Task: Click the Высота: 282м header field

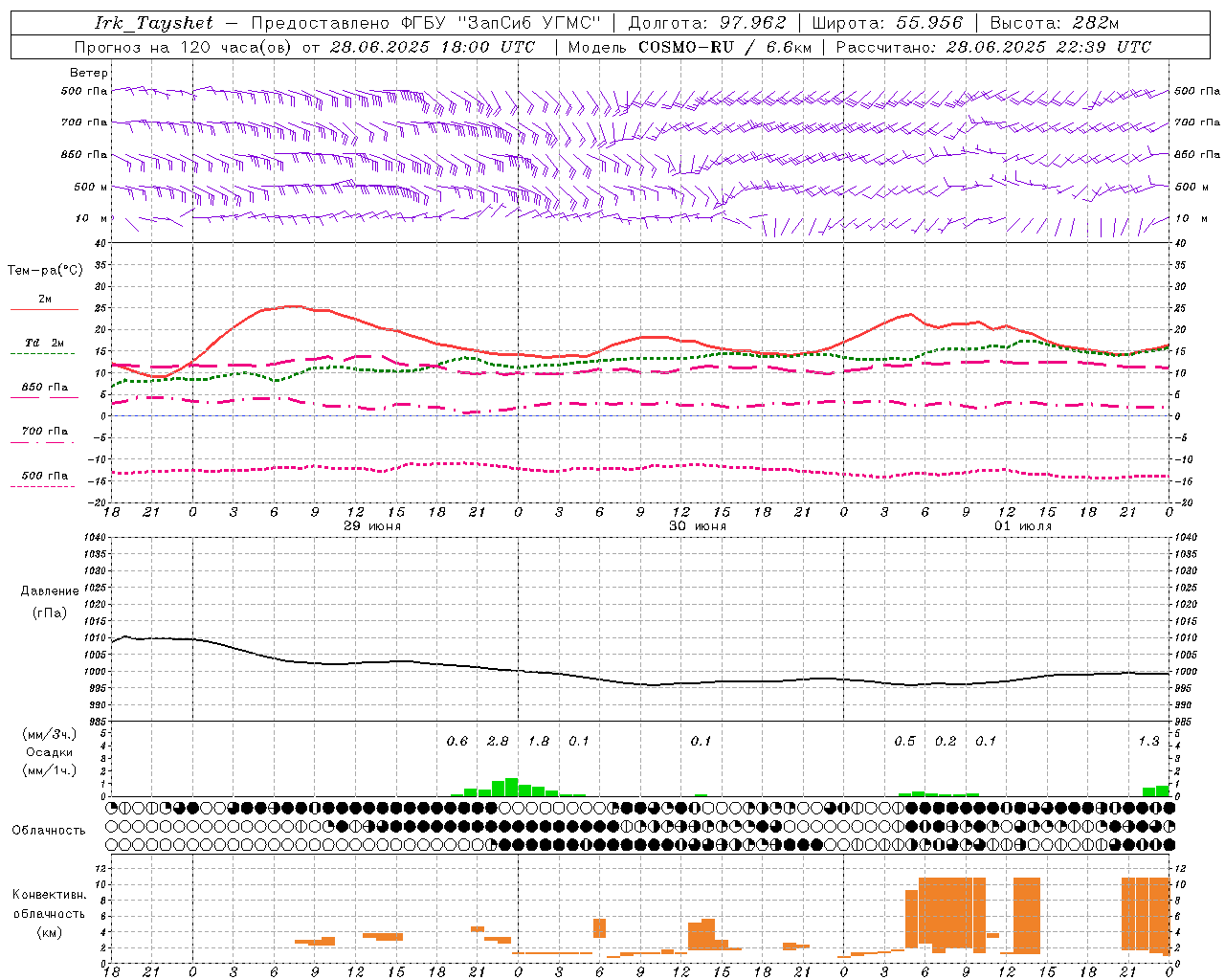Action: (1055, 23)
